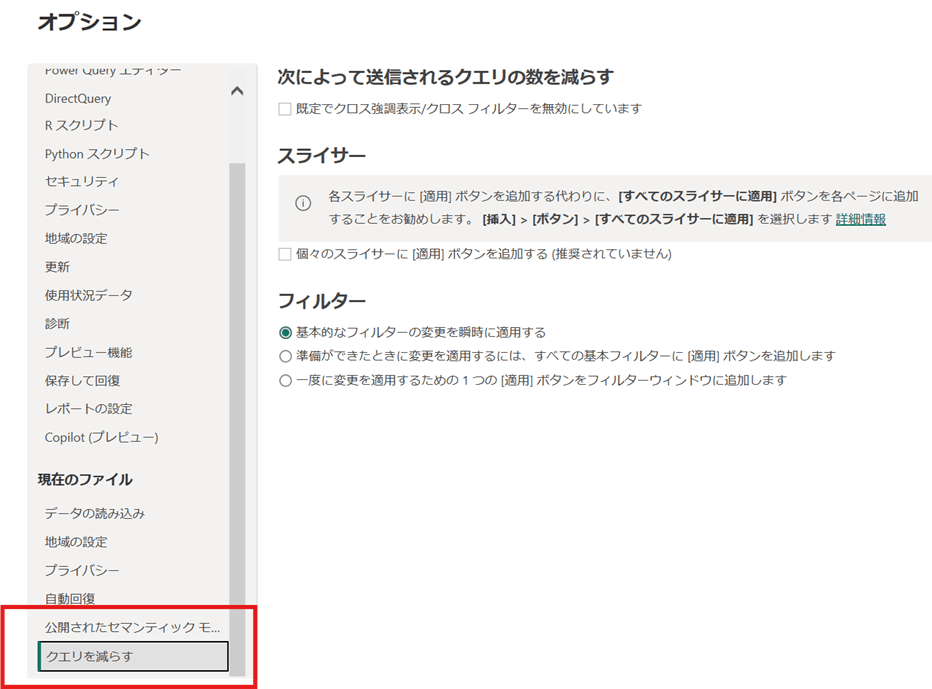Open プレビュー機能 settings

pyautogui.click(x=88, y=352)
